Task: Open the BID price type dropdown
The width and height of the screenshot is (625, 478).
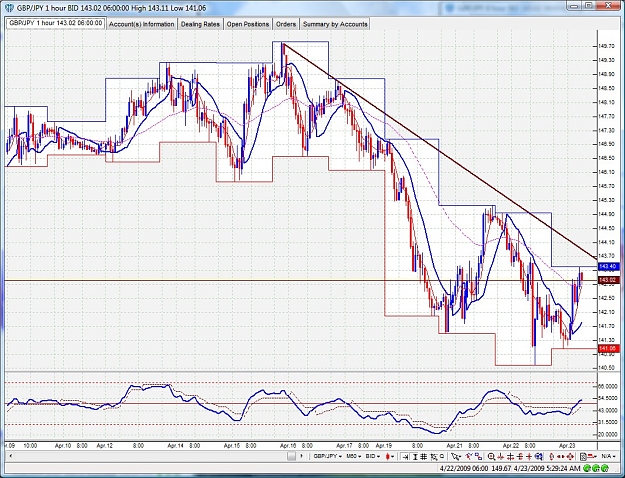Action: coord(373,456)
